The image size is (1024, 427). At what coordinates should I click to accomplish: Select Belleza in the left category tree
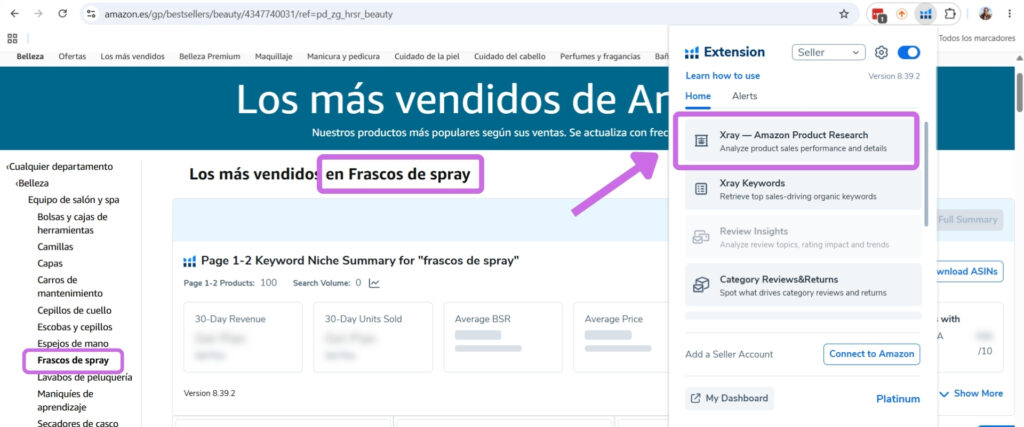tap(32, 183)
